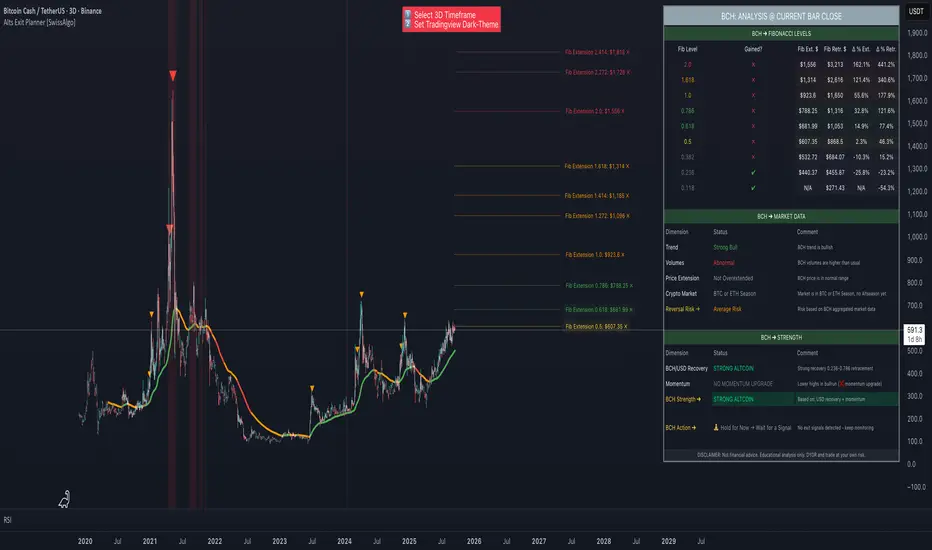Image resolution: width=932 pixels, height=550 pixels.
Task: Select the Alts Exit Planner [SwissAlgo] indicator label
Action: tap(39, 23)
